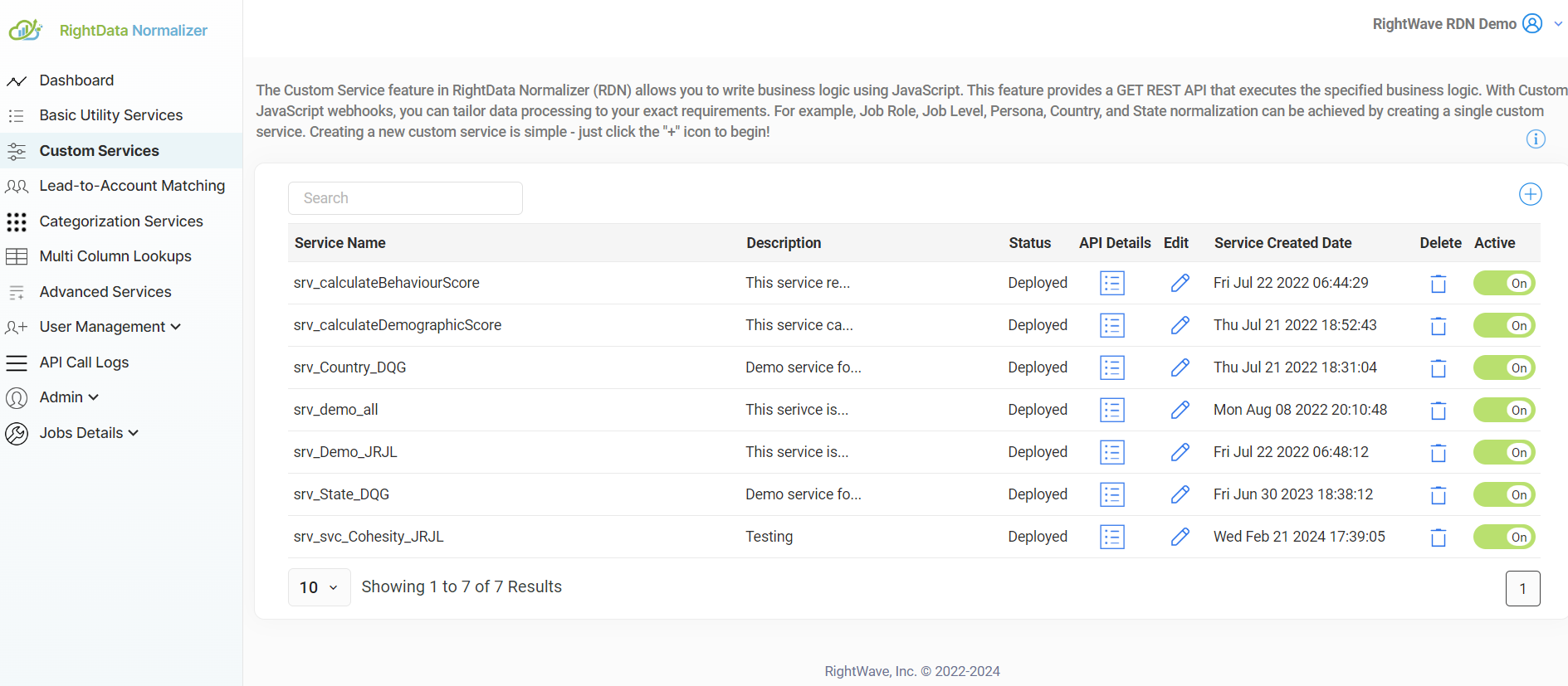The height and width of the screenshot is (686, 1568).
Task: Click the plus icon to add custom service
Action: [1530, 194]
